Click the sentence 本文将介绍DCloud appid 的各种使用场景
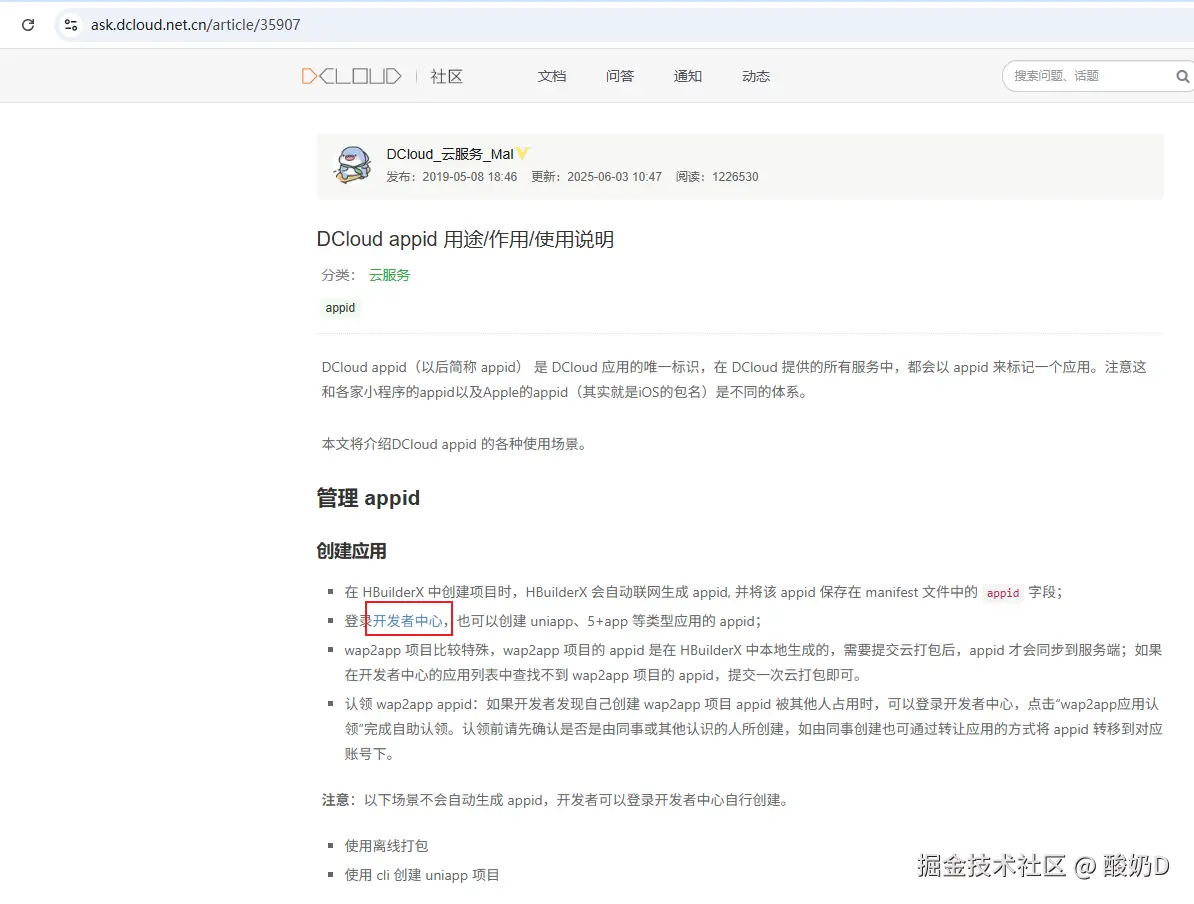The image size is (1194, 904). click(454, 444)
